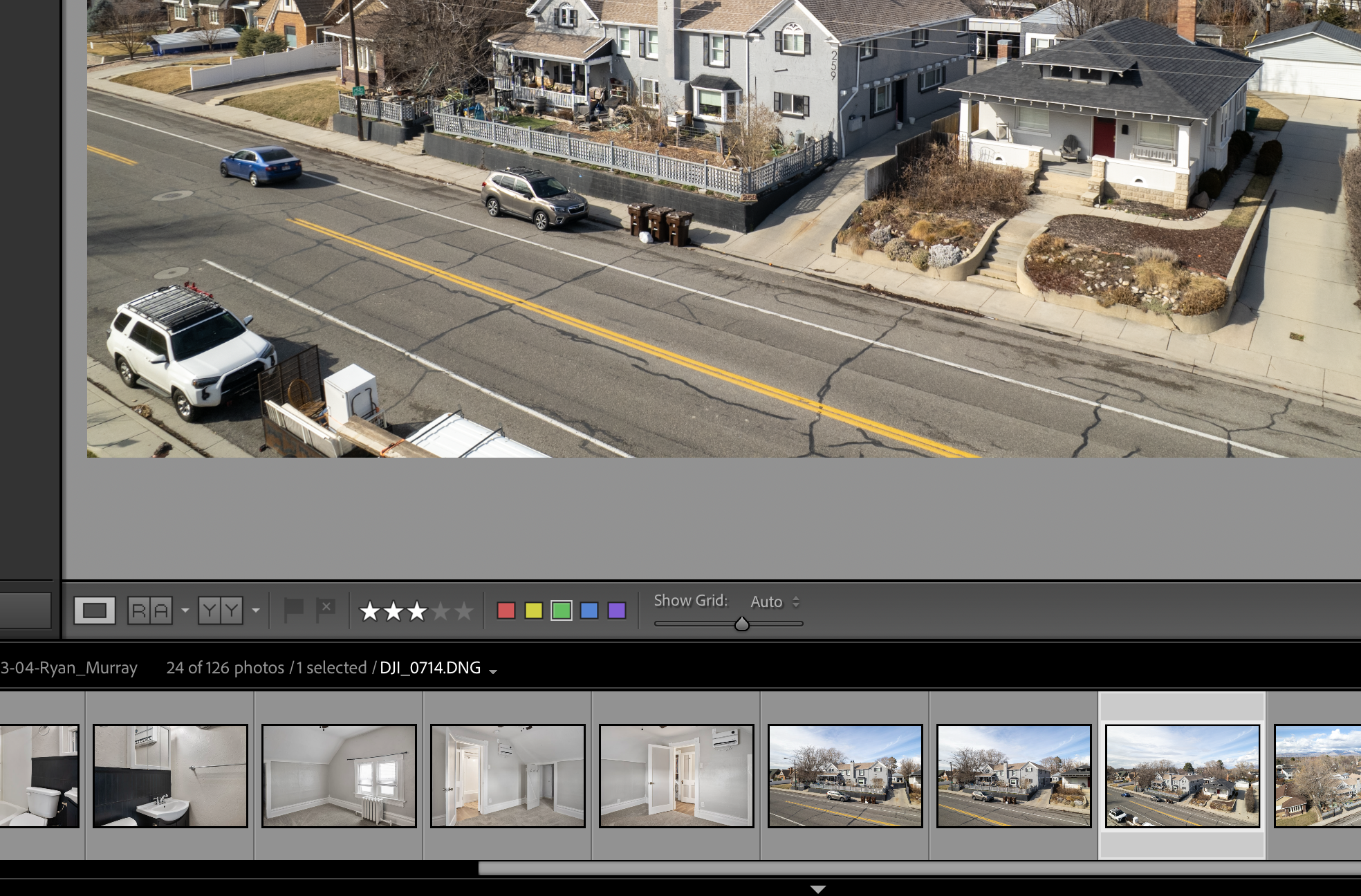Viewport: 1361px width, 896px height.
Task: Collapse the filmstrip with the bottom triangle
Action: [818, 889]
